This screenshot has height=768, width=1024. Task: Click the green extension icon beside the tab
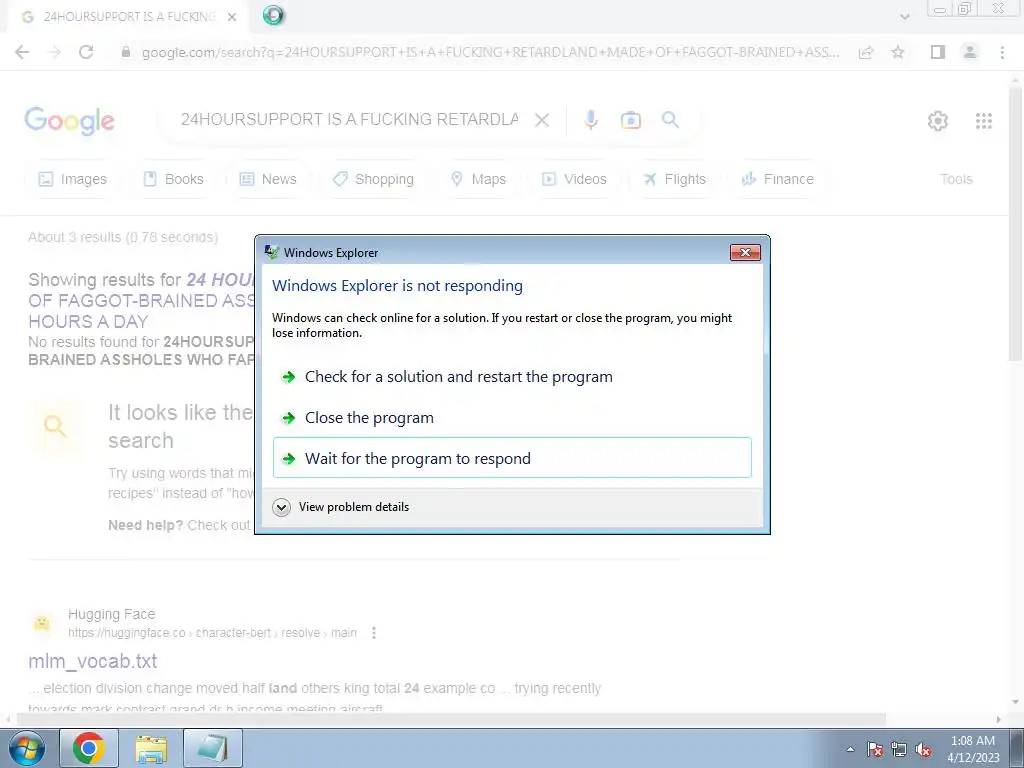[273, 15]
